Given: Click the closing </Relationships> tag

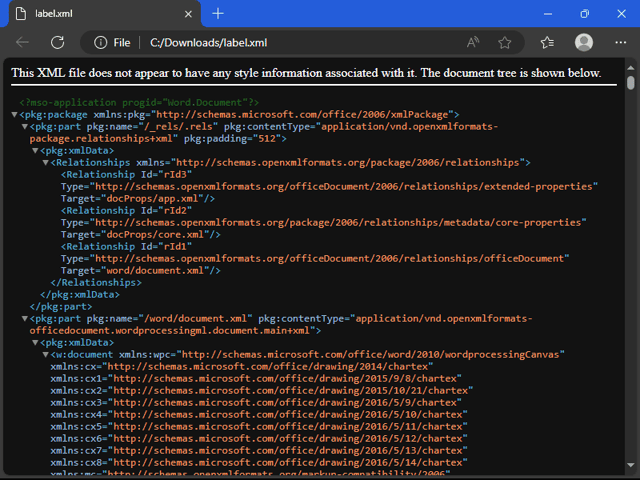Looking at the screenshot, I should click(x=96, y=282).
